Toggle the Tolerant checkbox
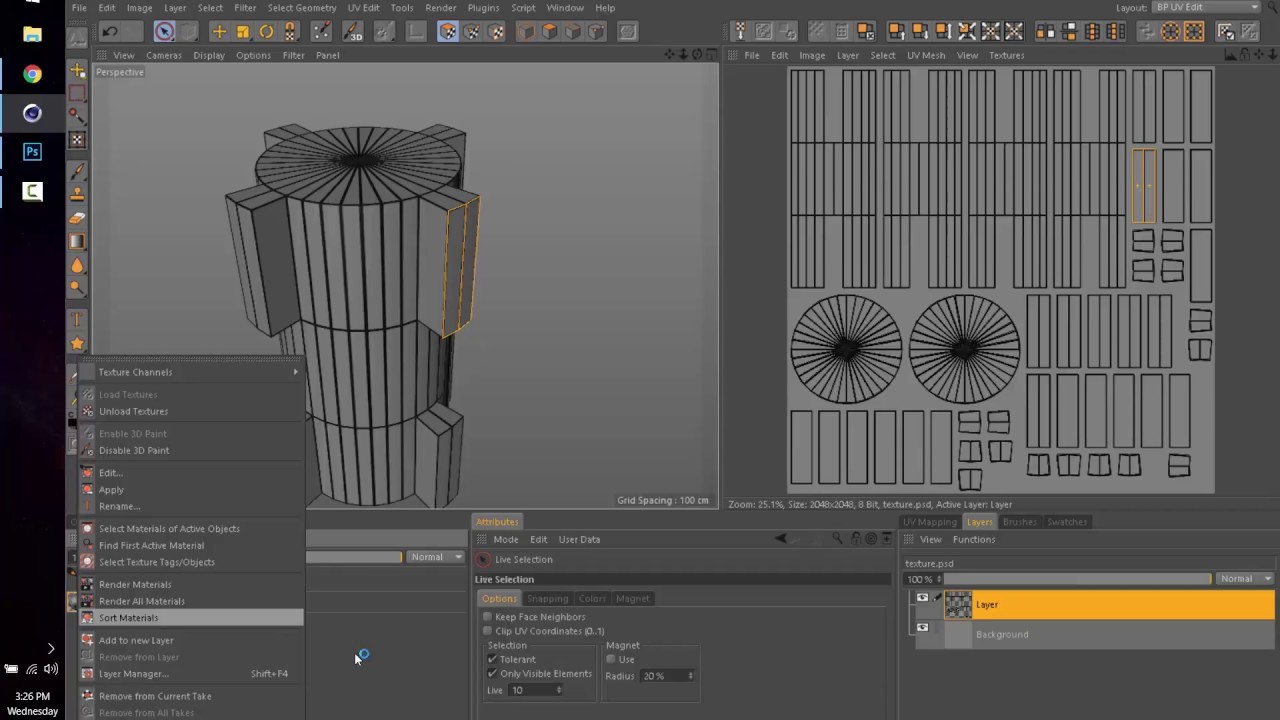The height and width of the screenshot is (720, 1280). pos(492,660)
